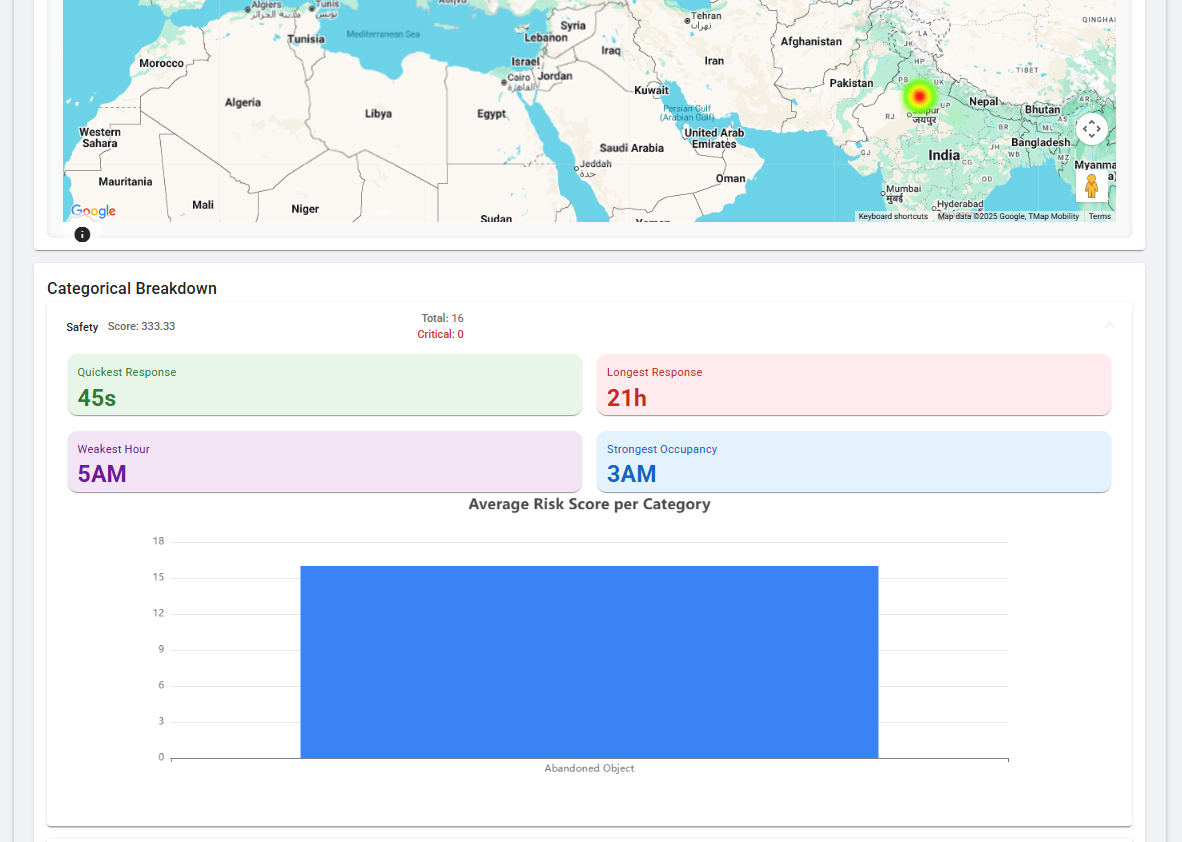The width and height of the screenshot is (1182, 842).
Task: Click the India label on map
Action: (944, 155)
